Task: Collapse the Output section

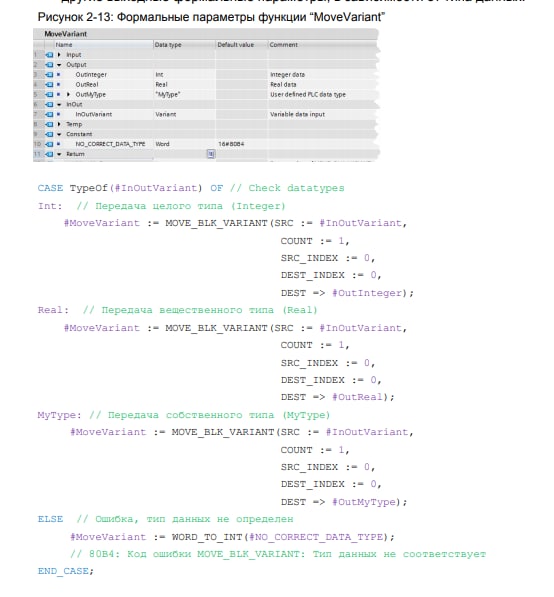Action: tap(59, 65)
